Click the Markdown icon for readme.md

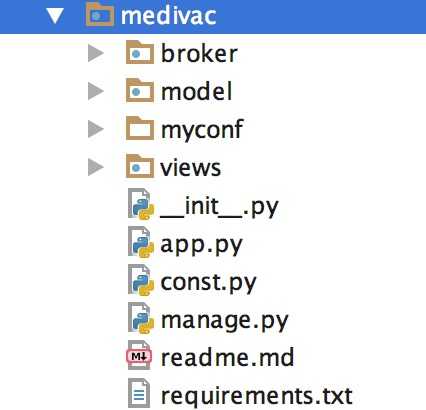(x=139, y=355)
